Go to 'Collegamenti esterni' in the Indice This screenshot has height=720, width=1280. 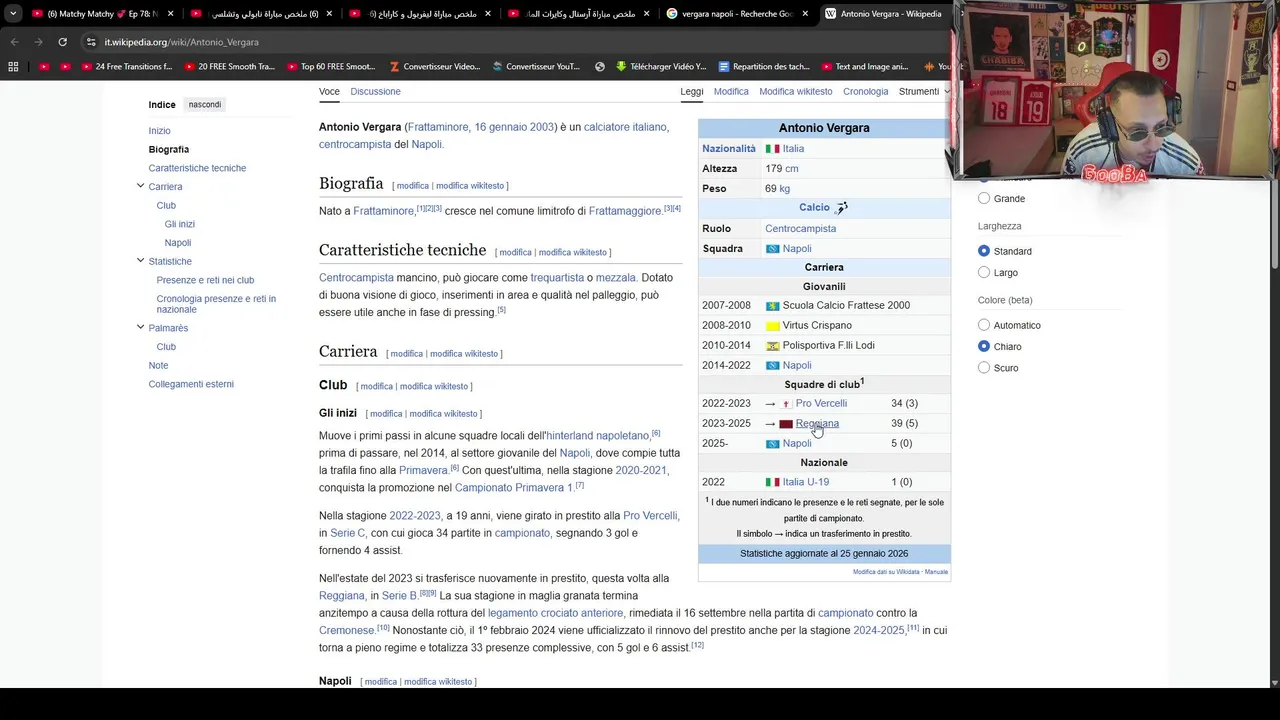coord(191,384)
